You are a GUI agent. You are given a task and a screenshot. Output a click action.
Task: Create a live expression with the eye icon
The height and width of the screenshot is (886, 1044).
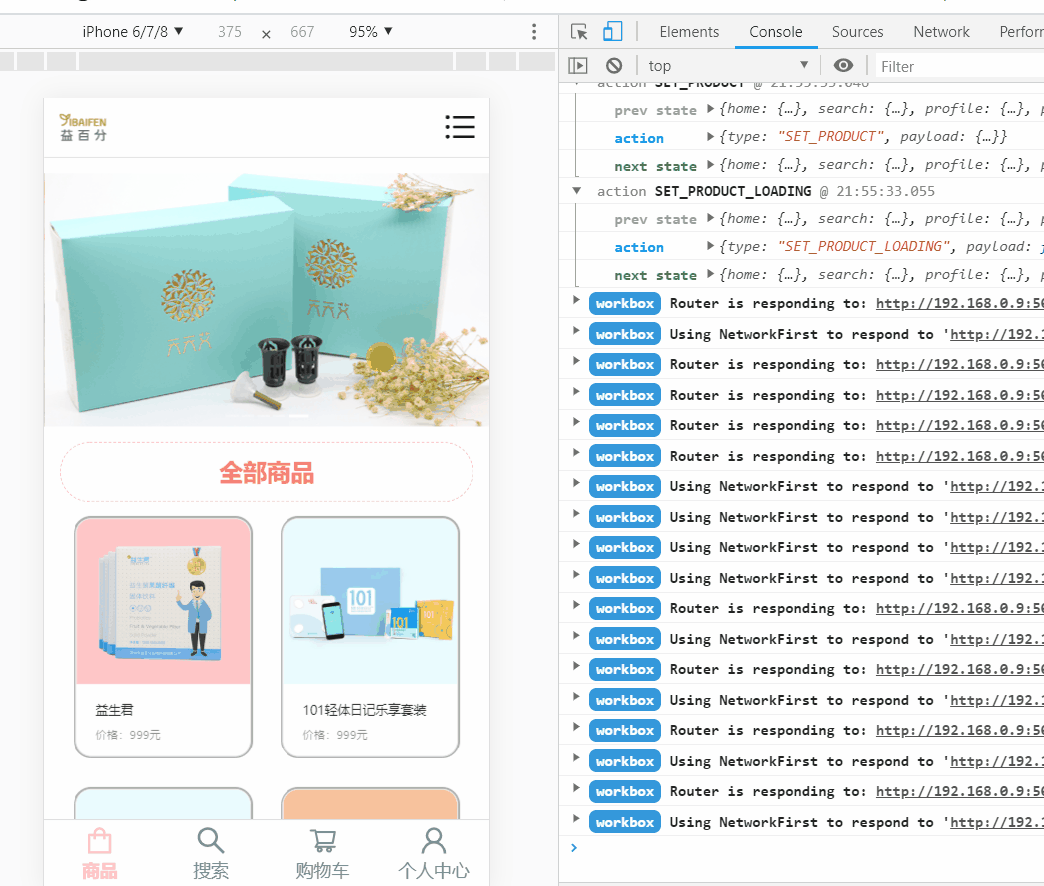[843, 65]
